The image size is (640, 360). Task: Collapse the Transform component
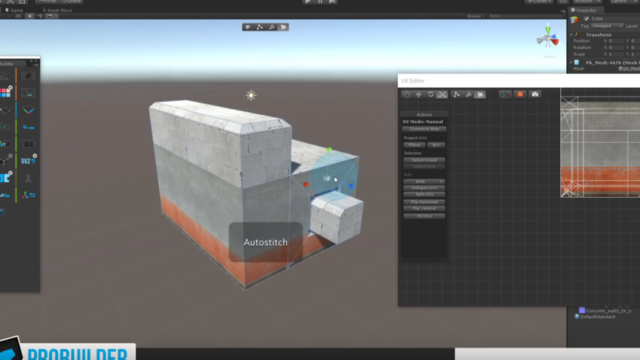[571, 35]
